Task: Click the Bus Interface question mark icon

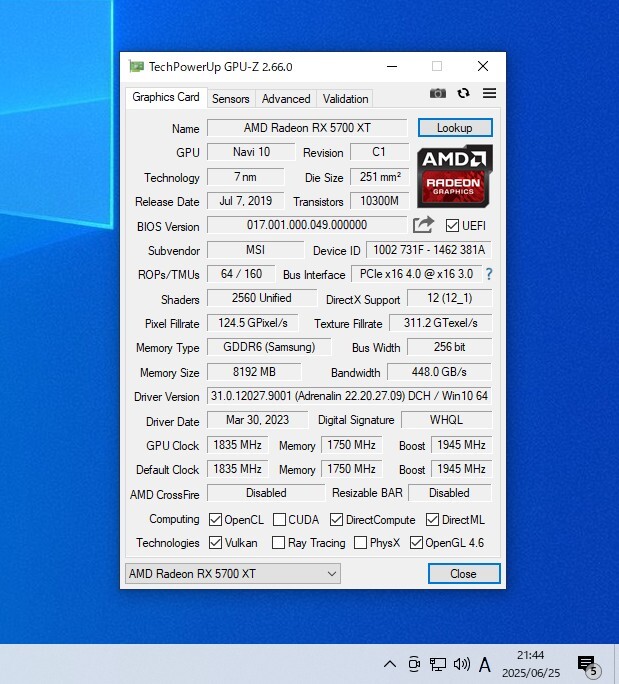Action: click(489, 274)
